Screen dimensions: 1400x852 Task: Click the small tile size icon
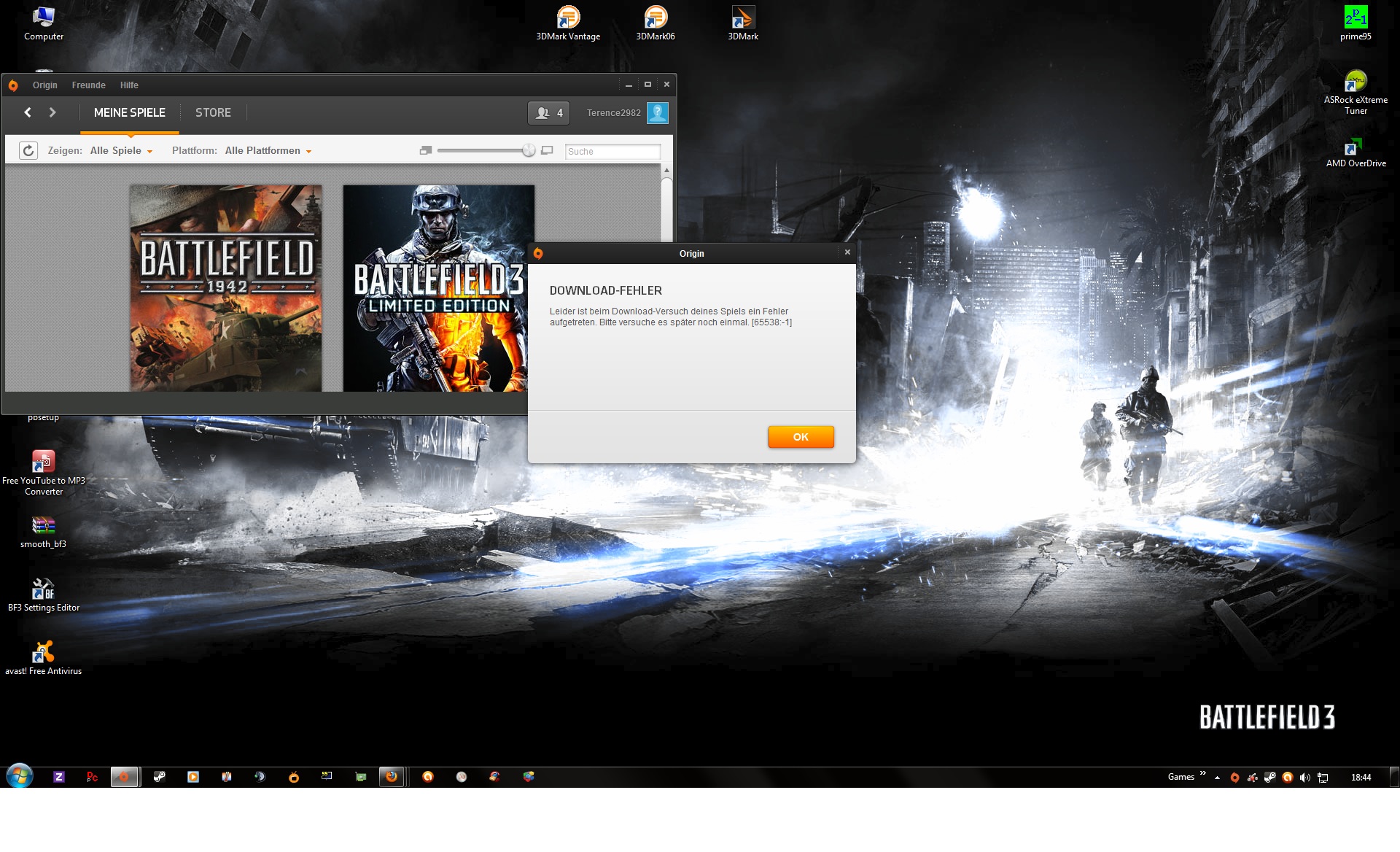(426, 150)
